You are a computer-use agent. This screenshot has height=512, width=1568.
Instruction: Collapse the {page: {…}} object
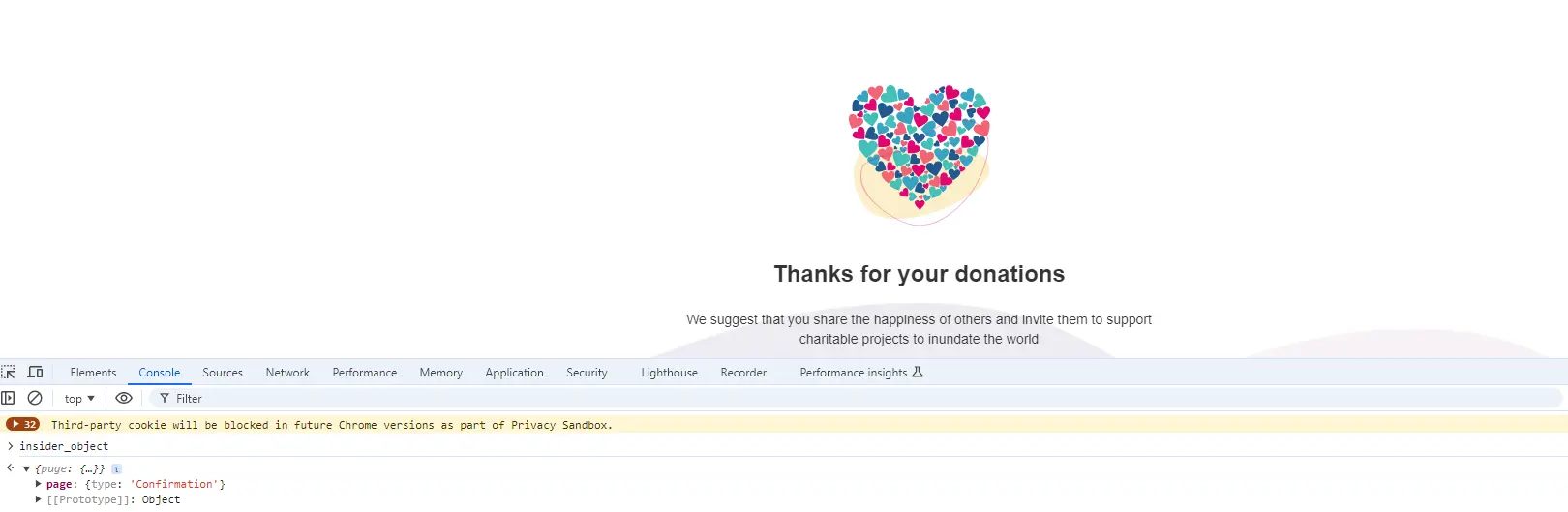click(x=27, y=468)
